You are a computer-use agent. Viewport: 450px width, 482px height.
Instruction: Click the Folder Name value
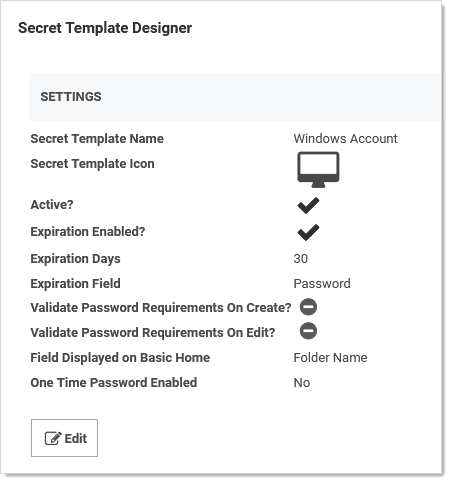click(x=330, y=358)
